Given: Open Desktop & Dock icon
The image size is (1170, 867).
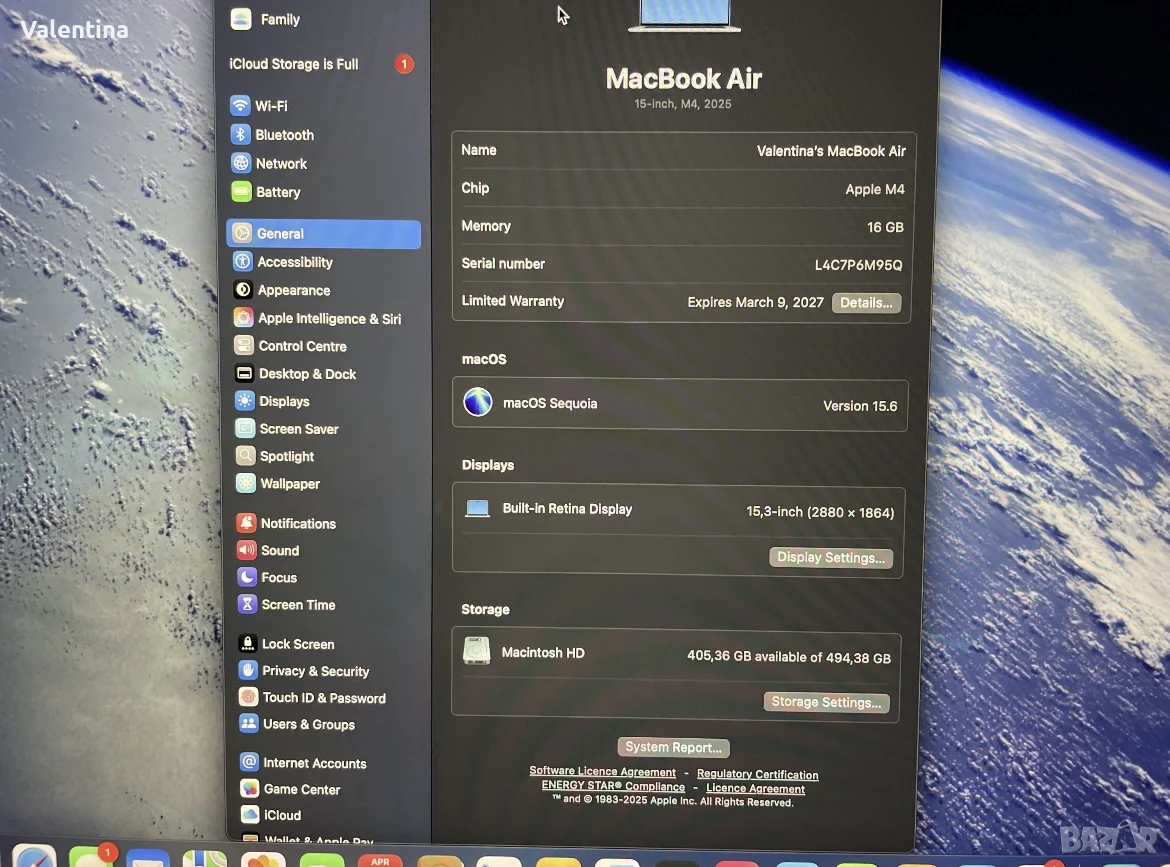Looking at the screenshot, I should 245,373.
